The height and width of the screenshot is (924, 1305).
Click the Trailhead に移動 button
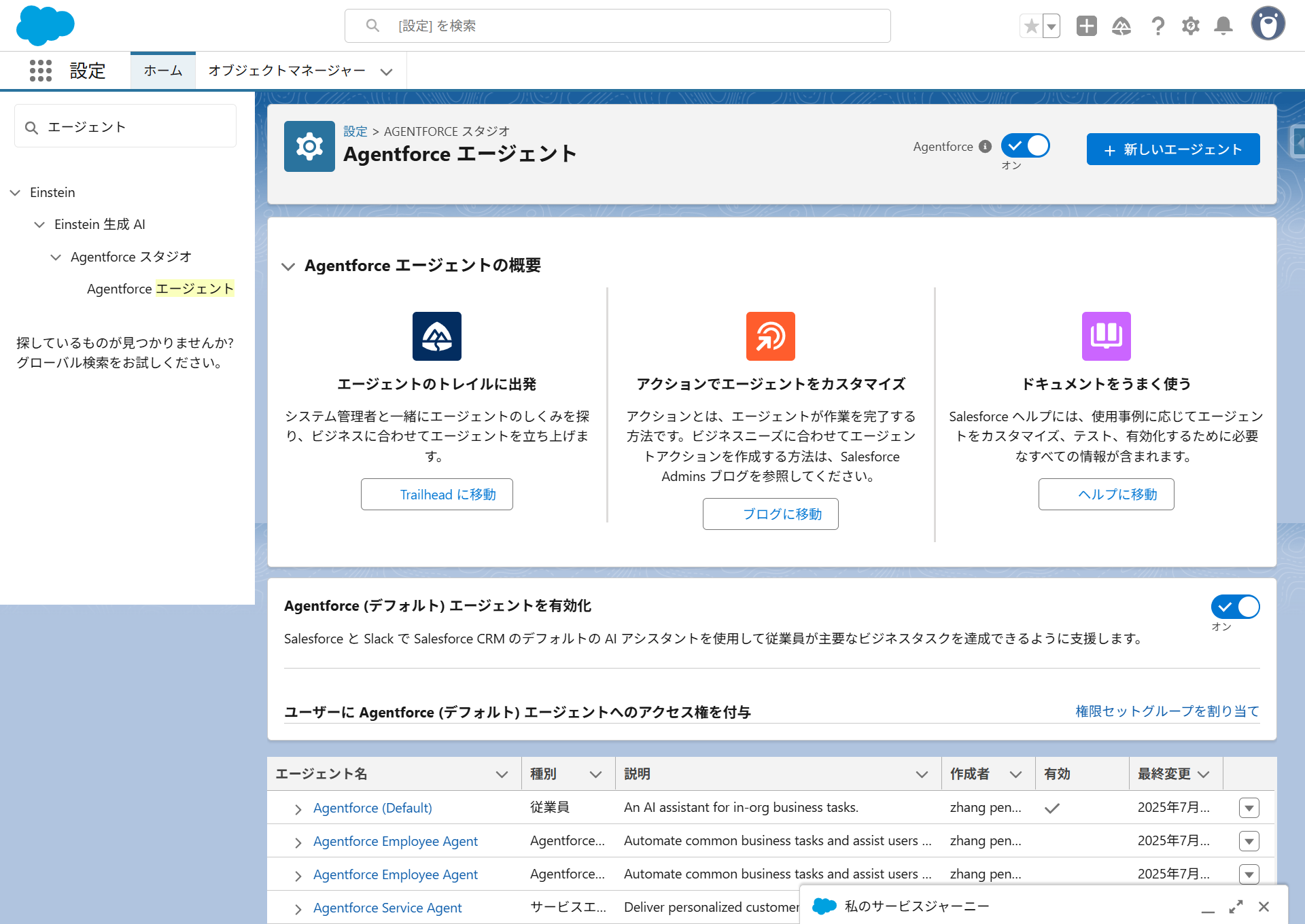(437, 494)
